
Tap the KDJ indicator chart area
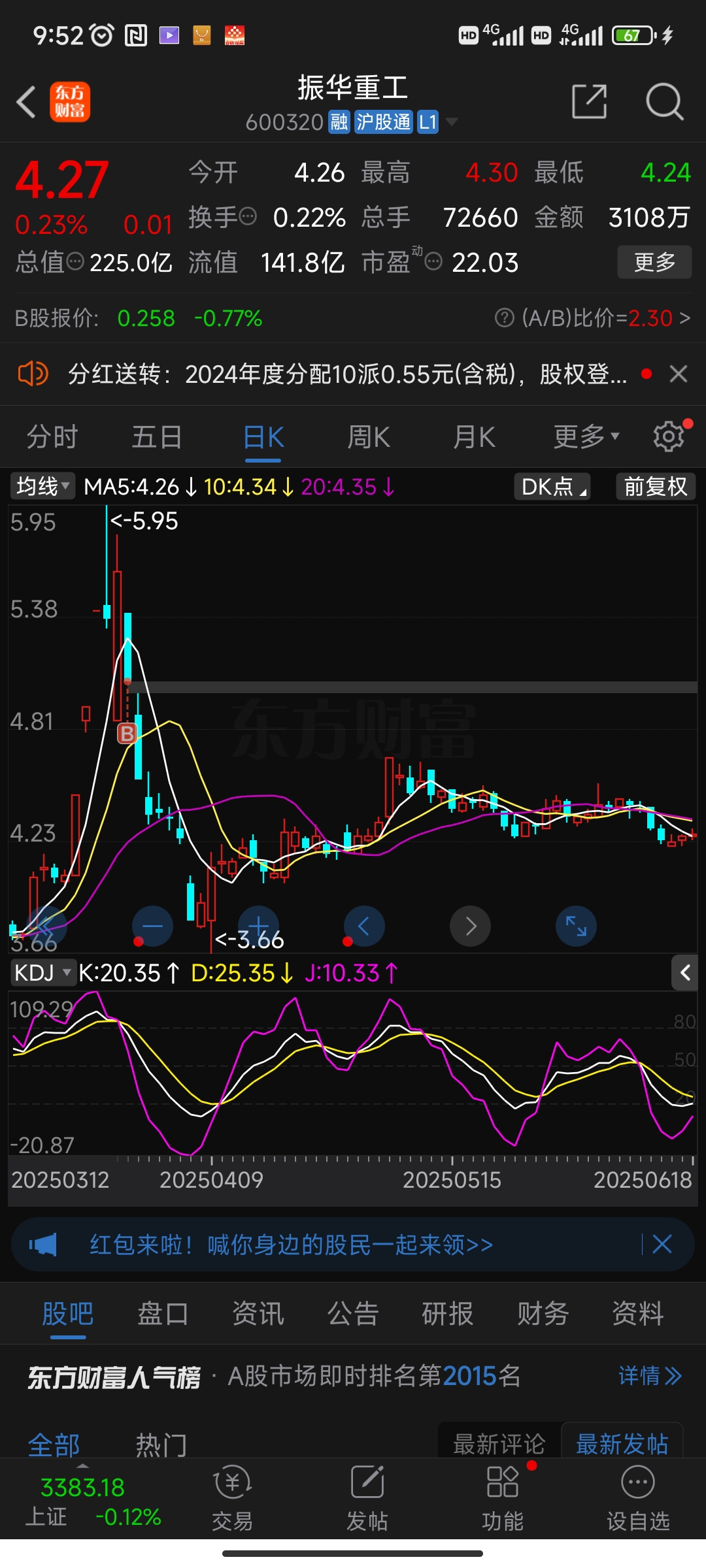[x=353, y=1075]
